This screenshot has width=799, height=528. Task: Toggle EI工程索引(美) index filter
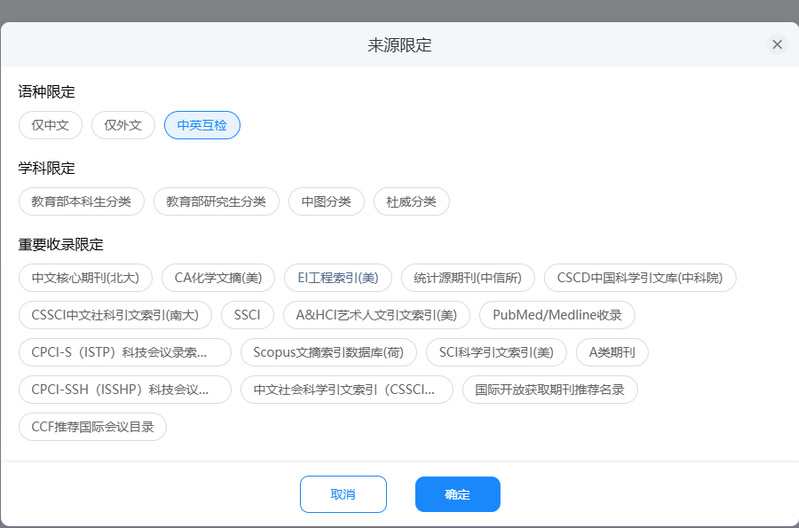pos(337,277)
